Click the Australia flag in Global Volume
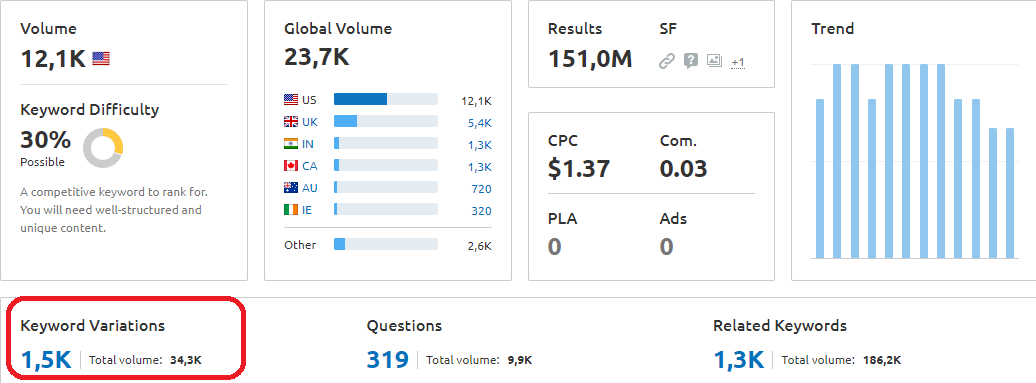The image size is (1036, 383). [x=291, y=188]
